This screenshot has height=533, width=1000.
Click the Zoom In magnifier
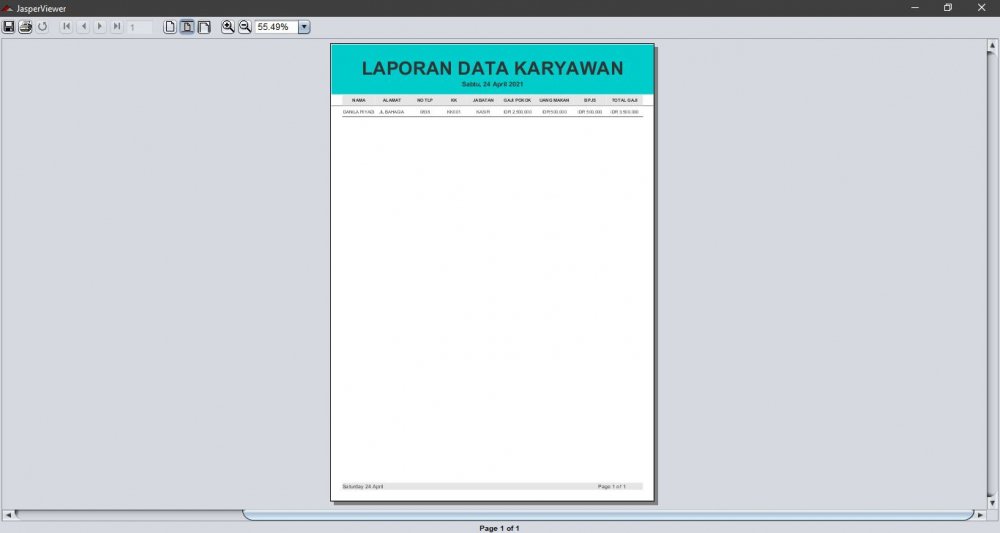point(228,27)
